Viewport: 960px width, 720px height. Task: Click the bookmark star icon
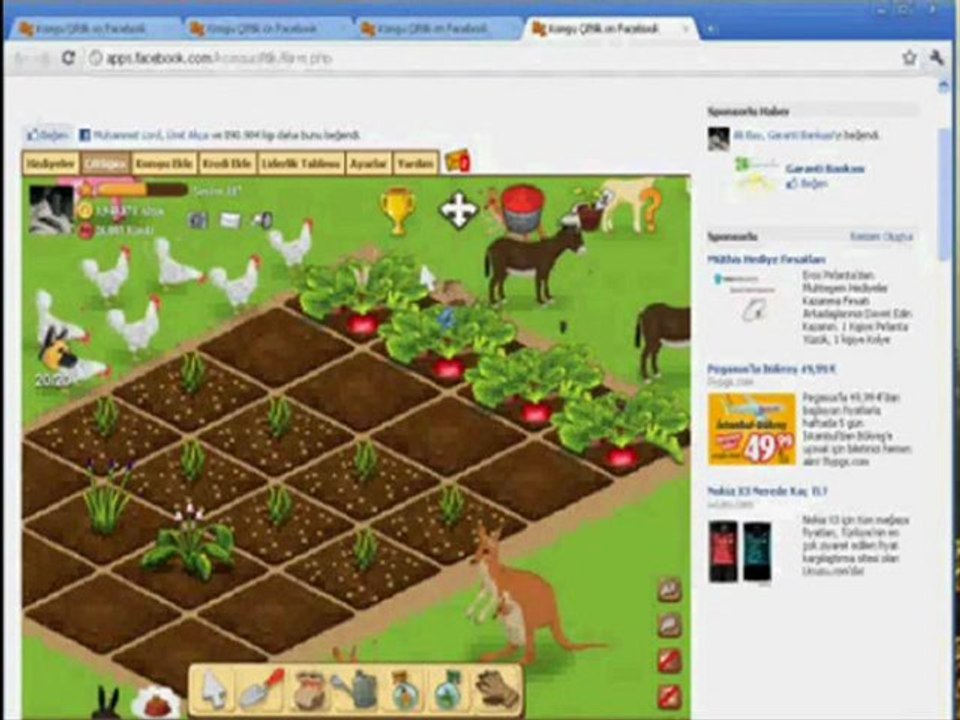[x=909, y=58]
